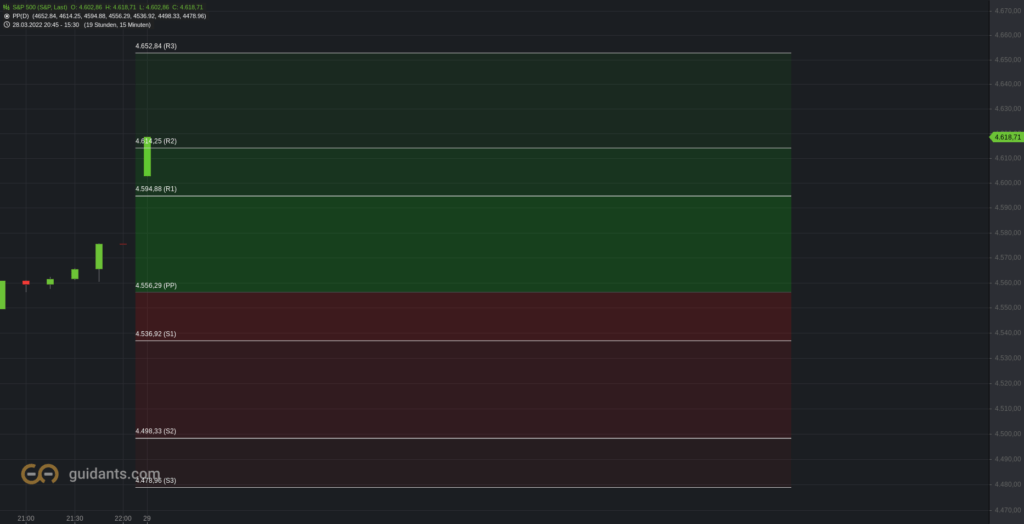Screen dimensions: 1024x524
Task: Click the PP pivot label 4.556,29
Action: click(x=155, y=286)
